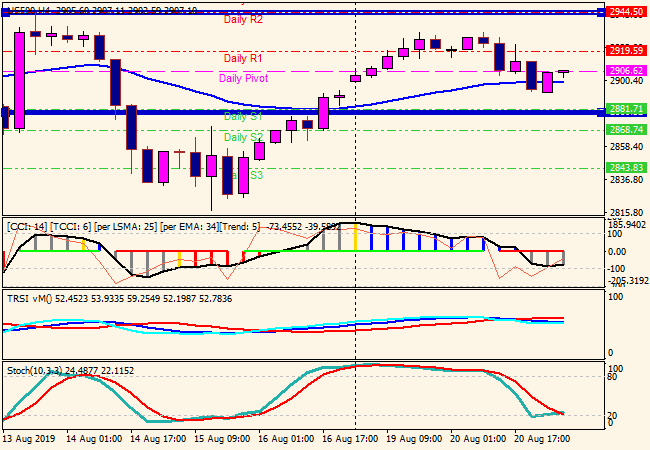This screenshot has height=450, width=650.
Task: Click the 2944.50 price tag
Action: click(x=626, y=12)
